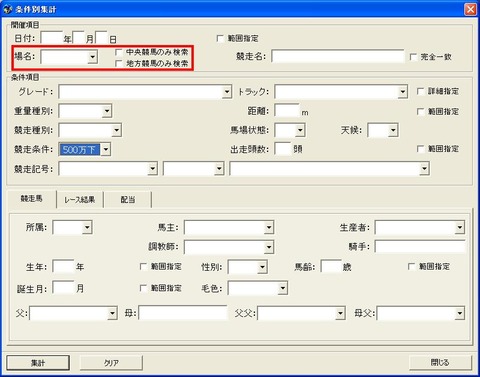Click the 馬齢 input field
The width and height of the screenshot is (480, 377).
331,266
